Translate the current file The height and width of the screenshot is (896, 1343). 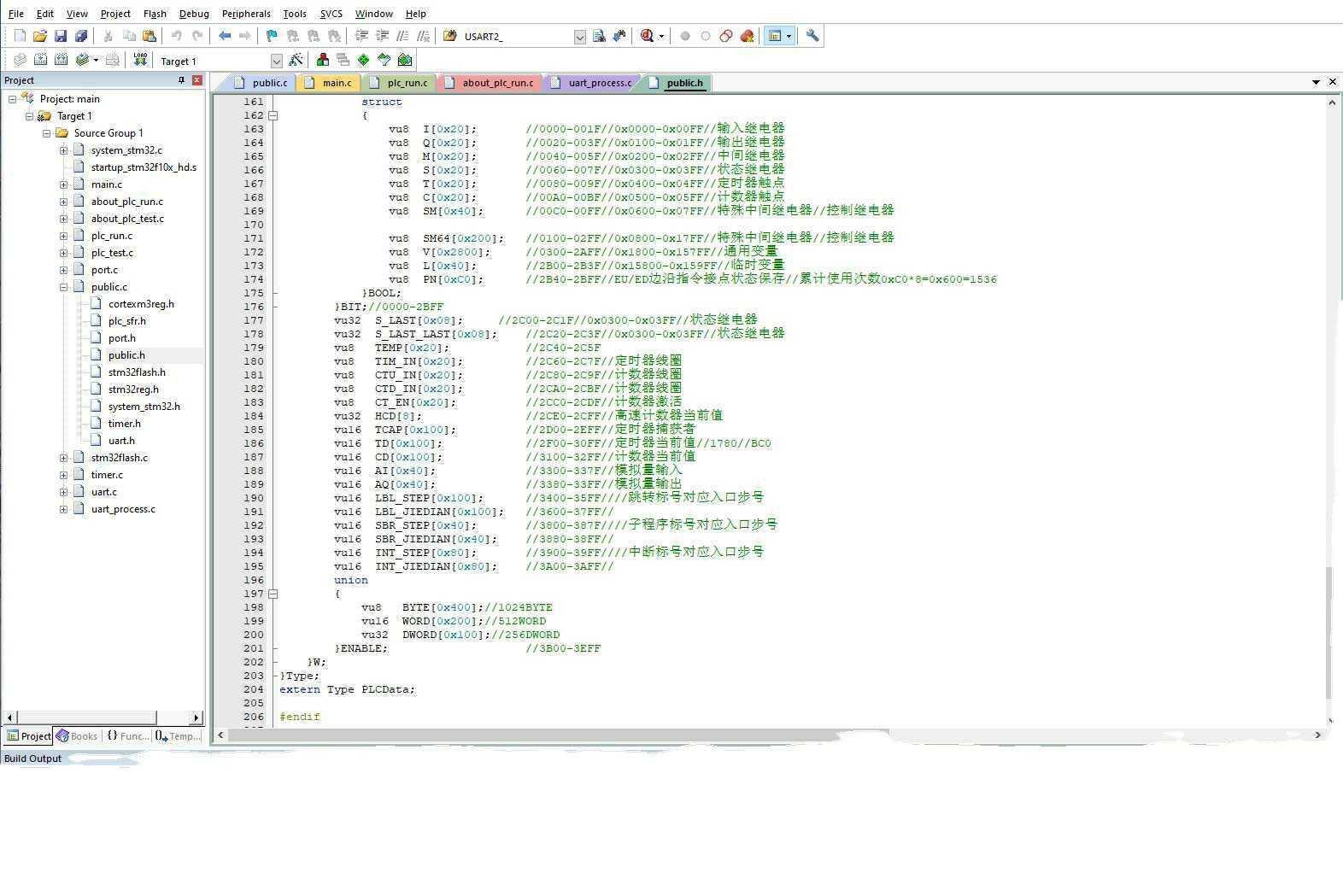(20, 60)
